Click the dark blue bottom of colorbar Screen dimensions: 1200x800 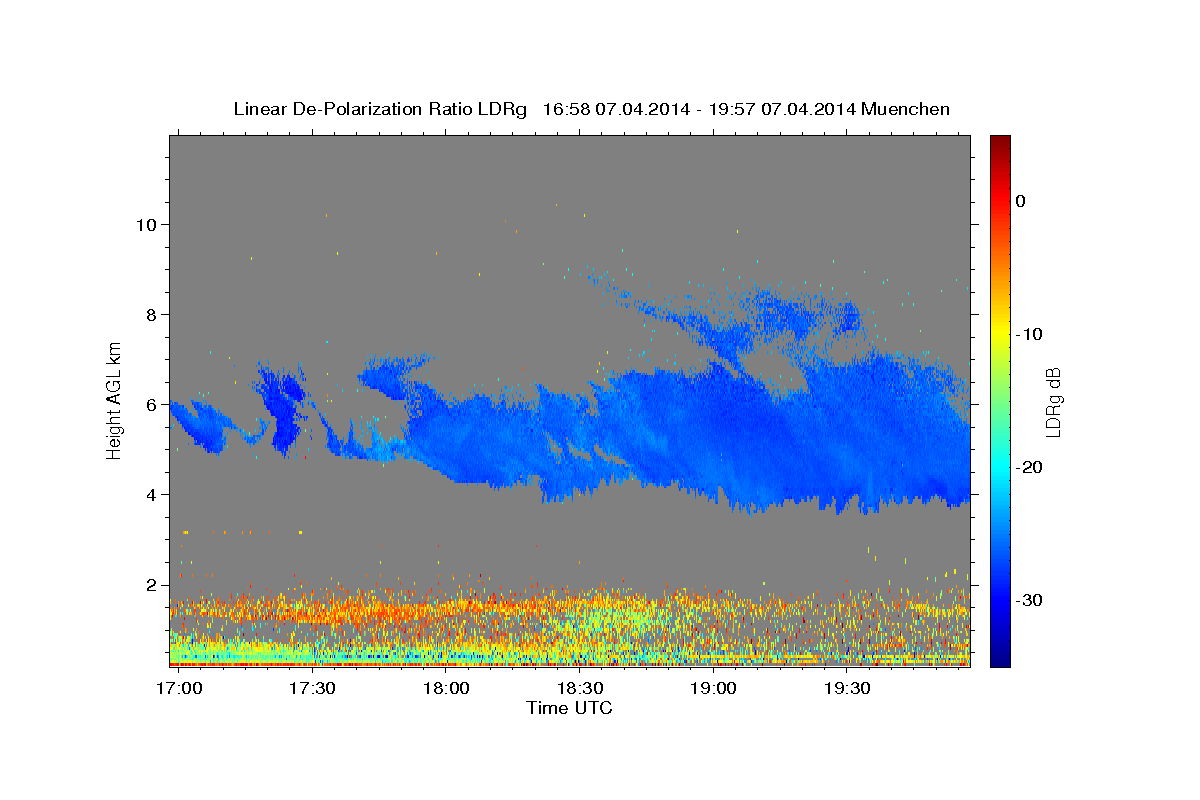coord(1000,655)
